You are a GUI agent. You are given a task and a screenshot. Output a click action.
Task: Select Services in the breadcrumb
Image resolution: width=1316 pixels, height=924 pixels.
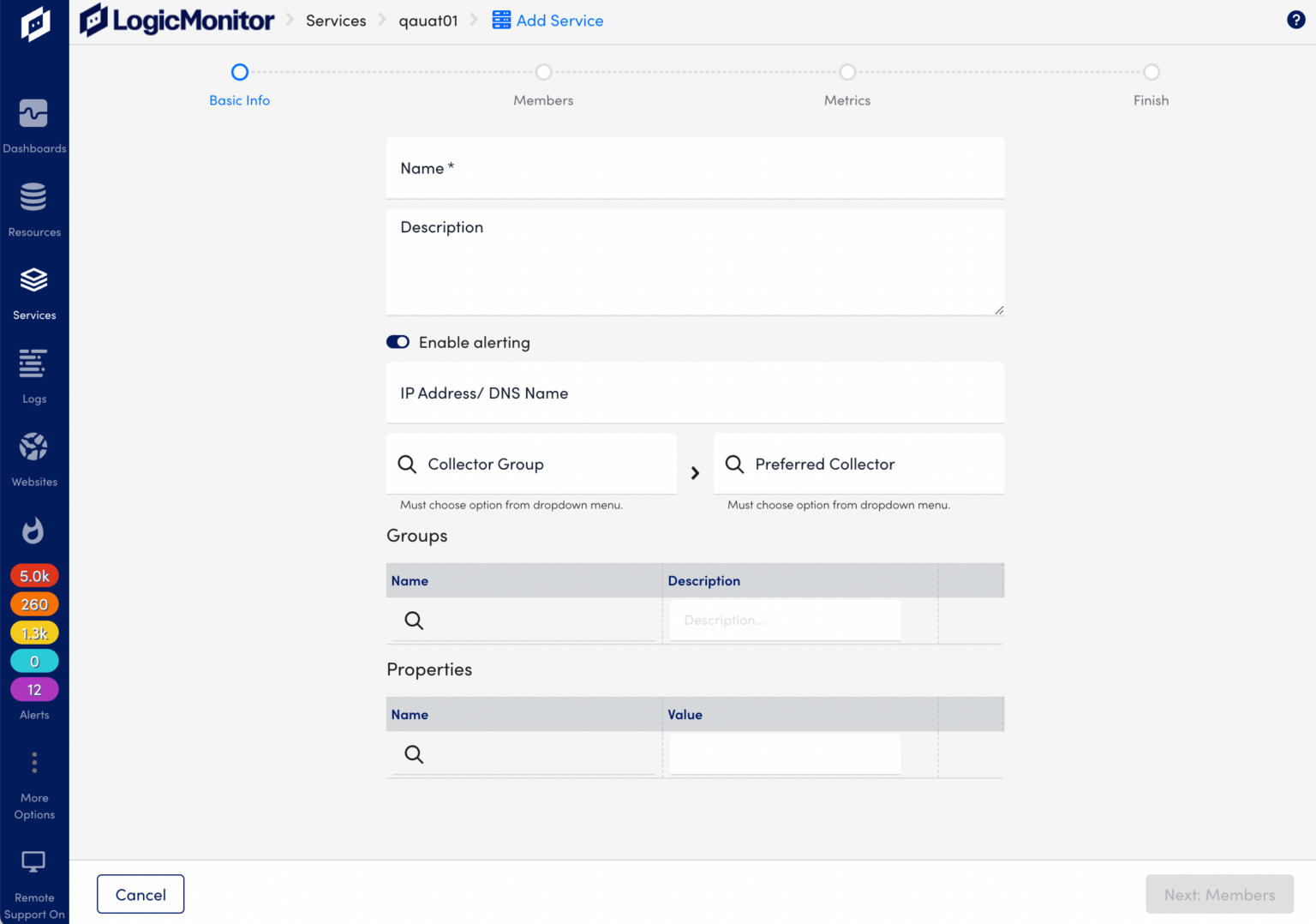click(335, 20)
